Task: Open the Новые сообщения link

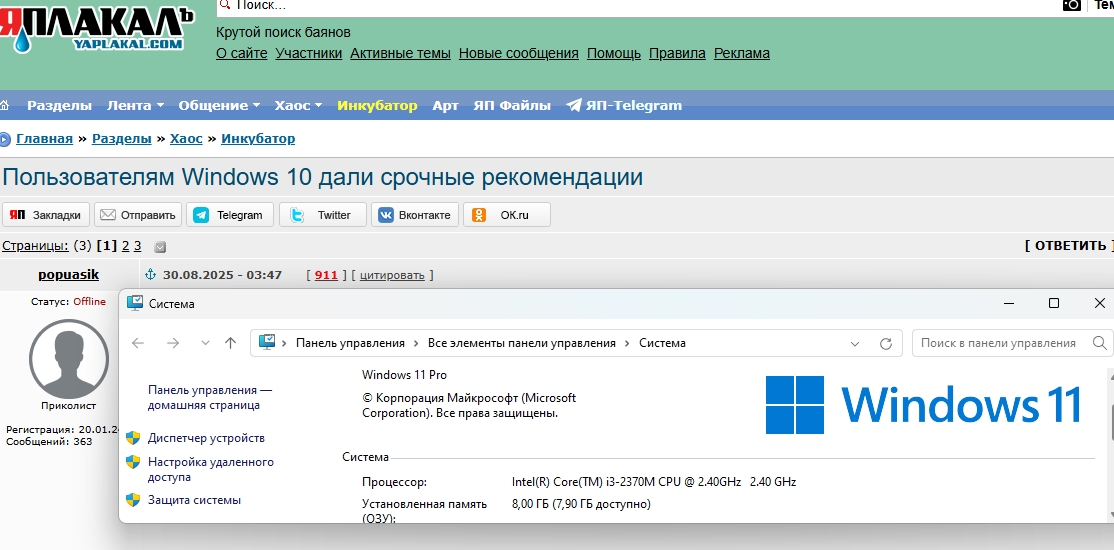Action: 519,53
